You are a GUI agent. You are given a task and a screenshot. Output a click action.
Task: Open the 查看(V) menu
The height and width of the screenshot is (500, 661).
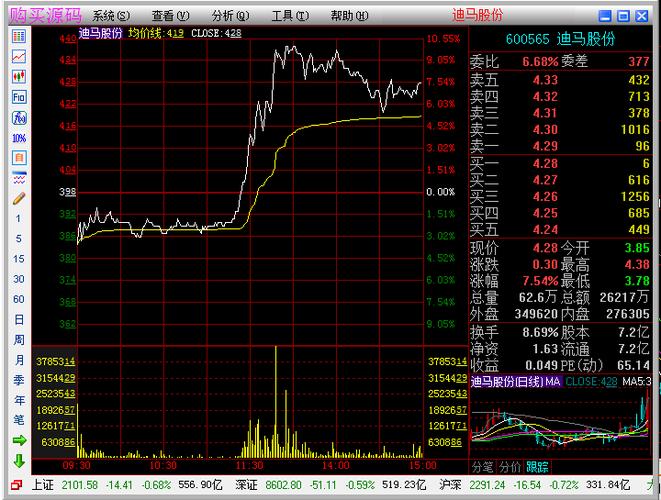point(171,16)
